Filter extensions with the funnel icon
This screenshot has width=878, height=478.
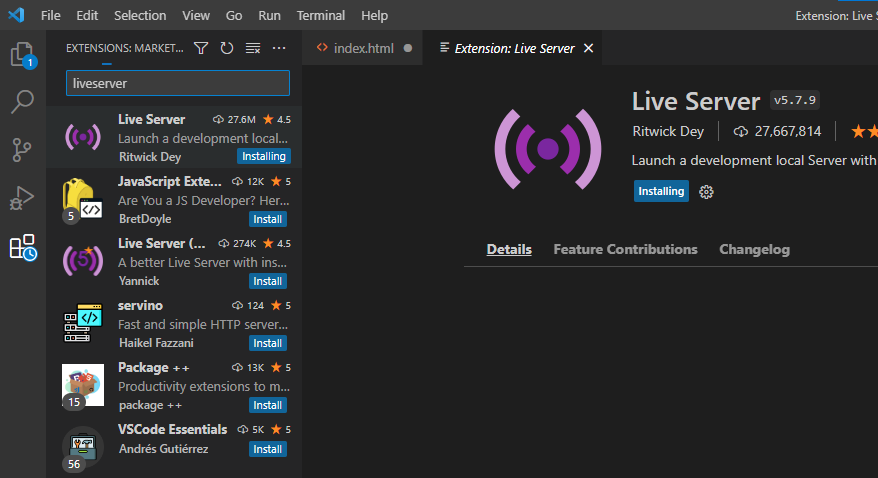201,48
